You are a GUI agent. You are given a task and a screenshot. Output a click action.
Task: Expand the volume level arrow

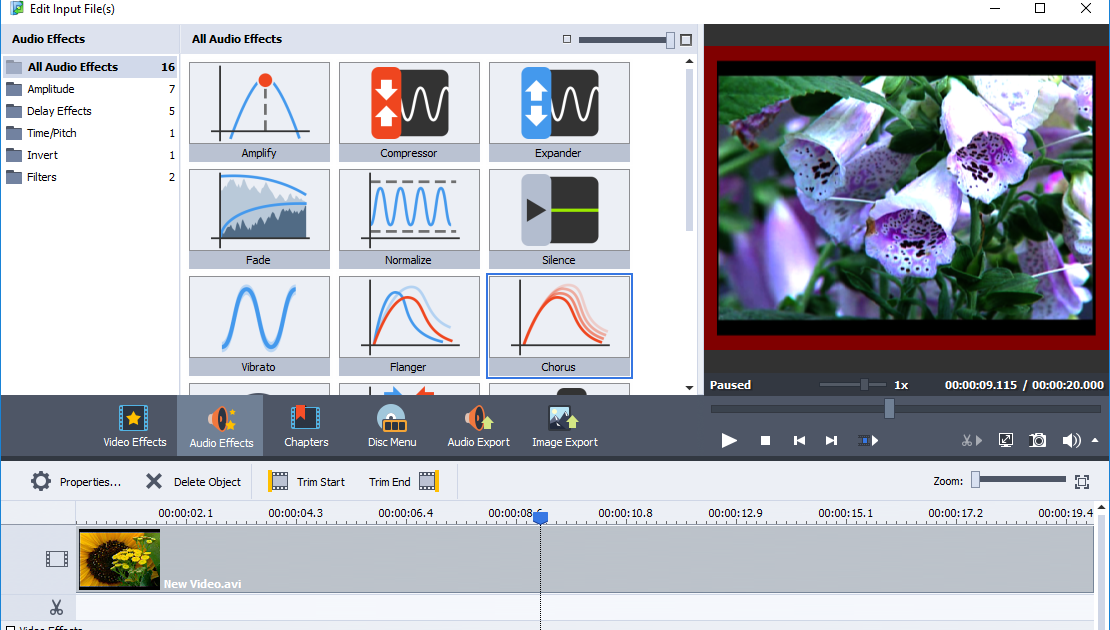(x=1095, y=440)
